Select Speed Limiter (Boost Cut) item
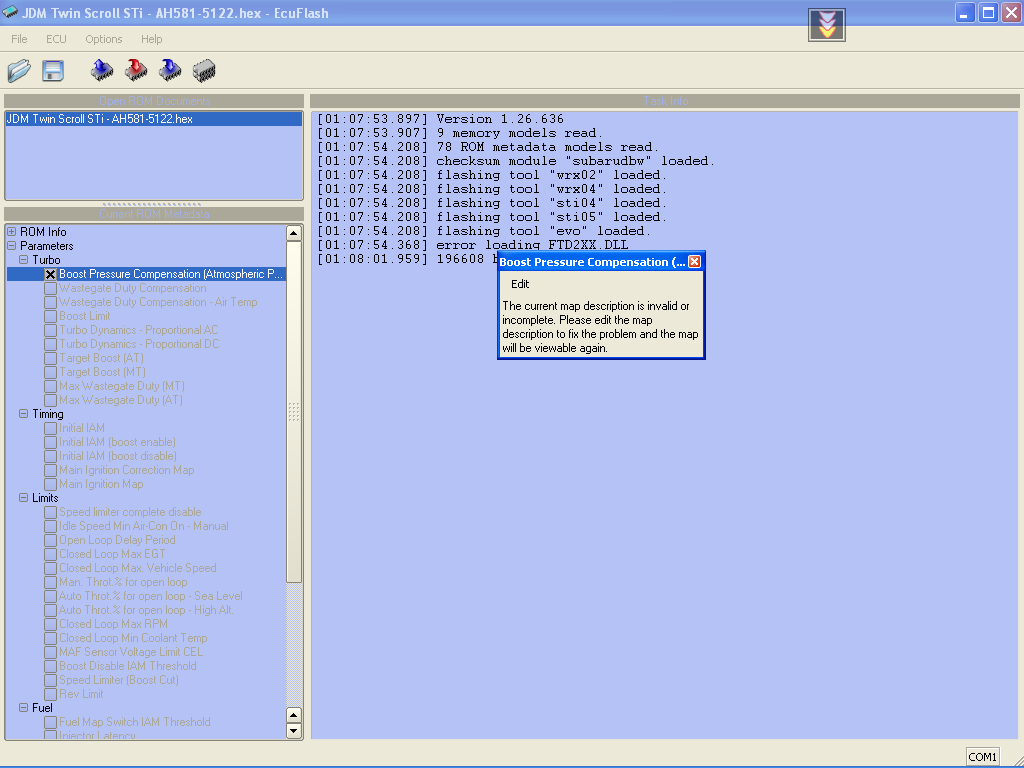The height and width of the screenshot is (768, 1024). pyautogui.click(x=119, y=680)
